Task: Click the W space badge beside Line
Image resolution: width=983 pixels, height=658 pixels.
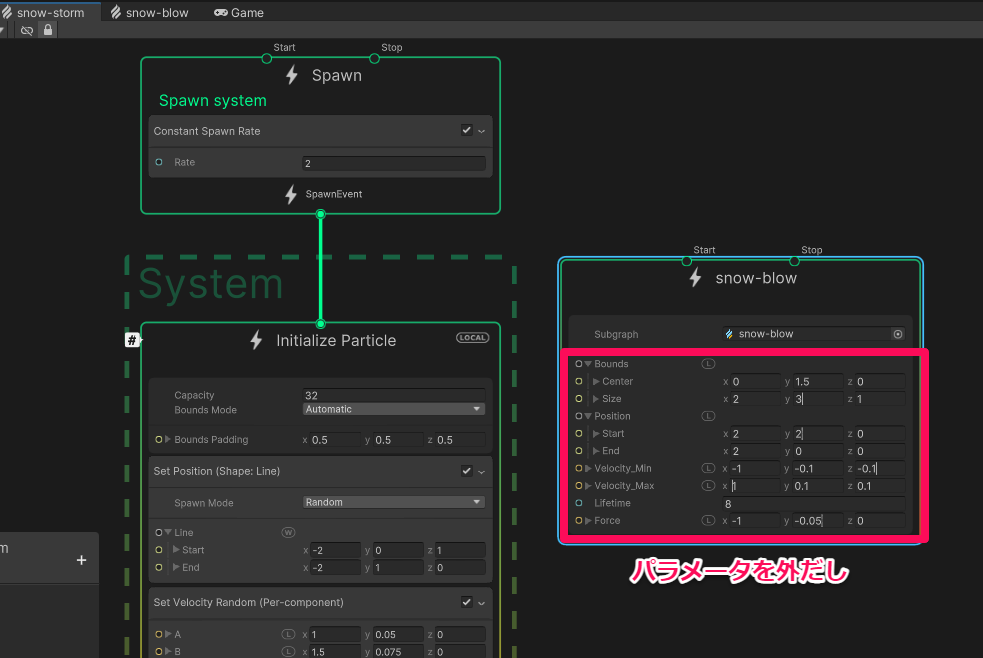Action: pyautogui.click(x=288, y=532)
